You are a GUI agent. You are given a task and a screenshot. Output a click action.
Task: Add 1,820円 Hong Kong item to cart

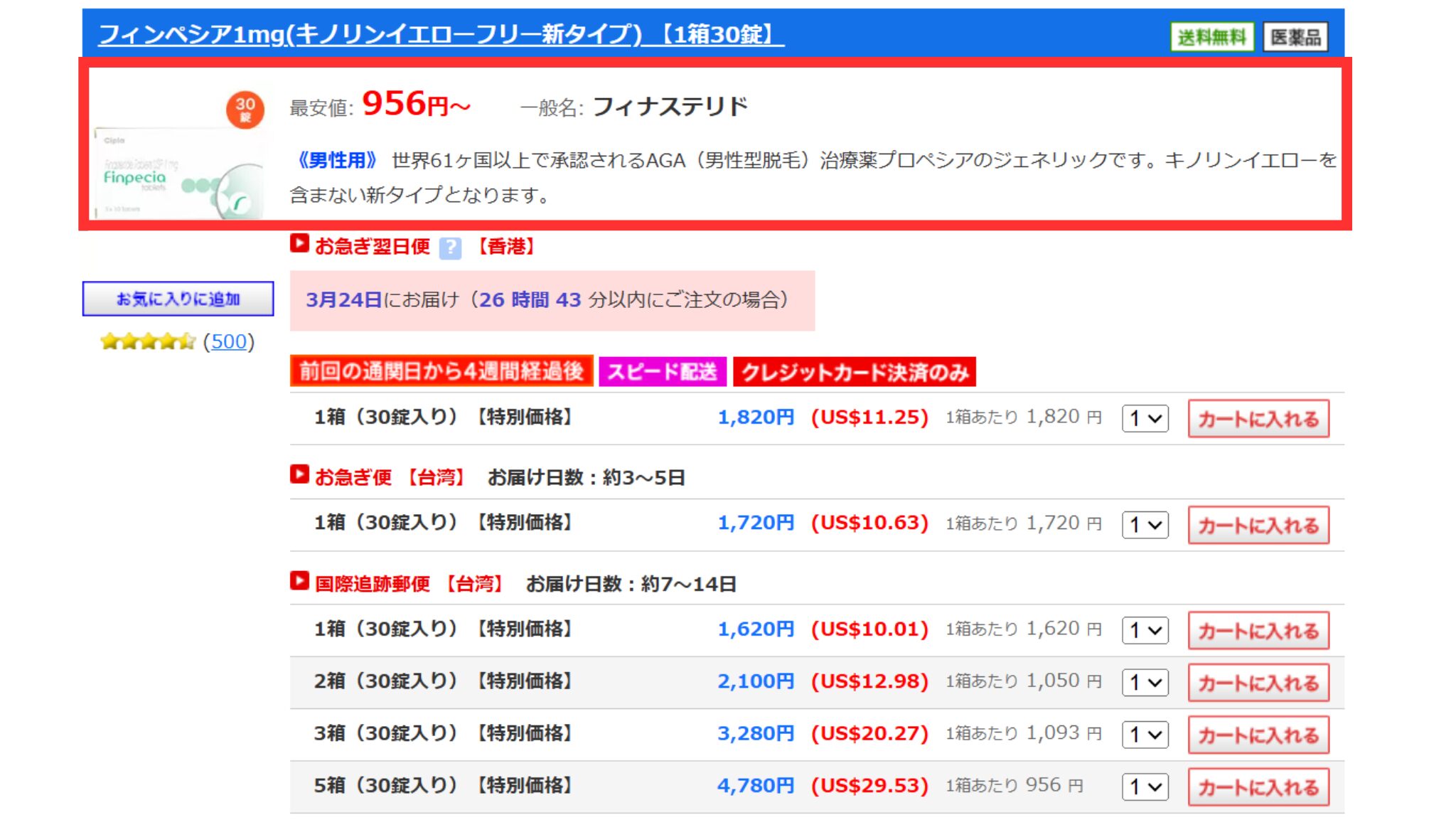(1258, 419)
